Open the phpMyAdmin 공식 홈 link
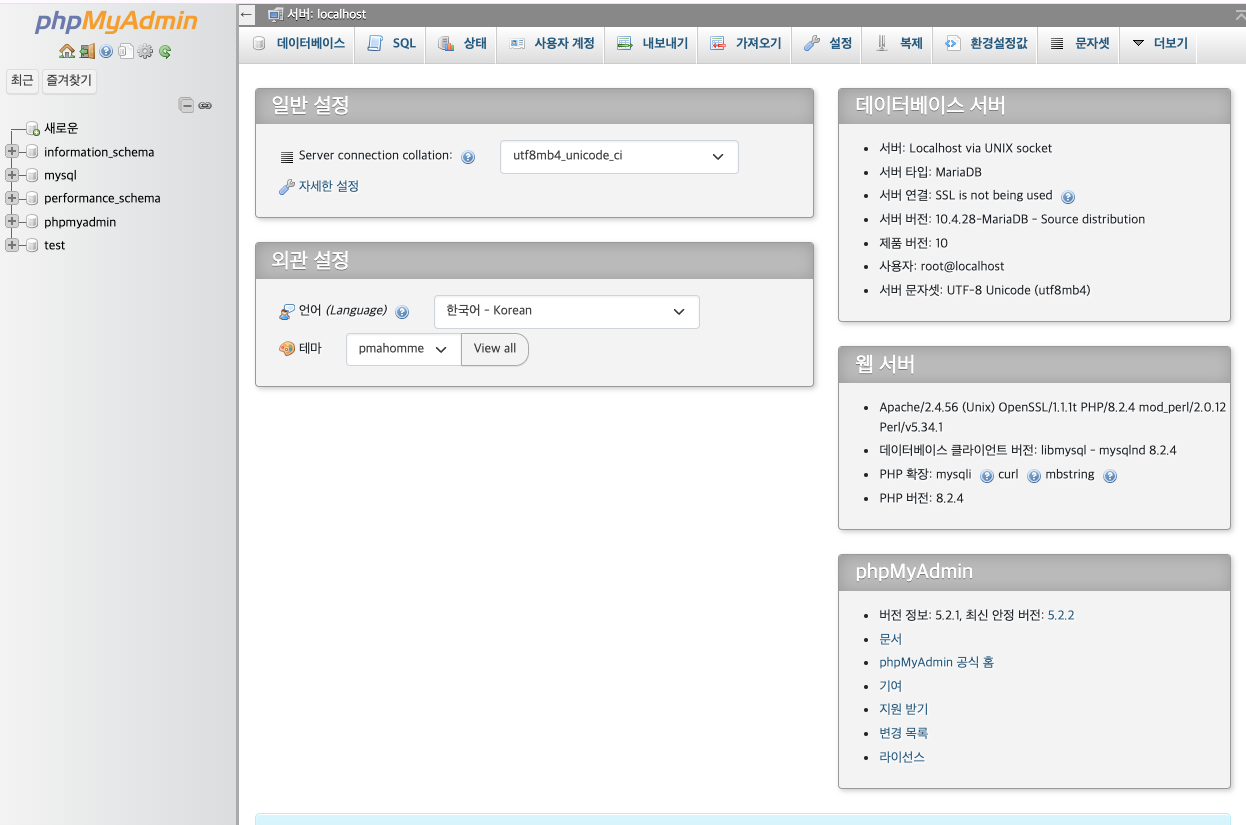This screenshot has height=825, width=1246. click(937, 662)
